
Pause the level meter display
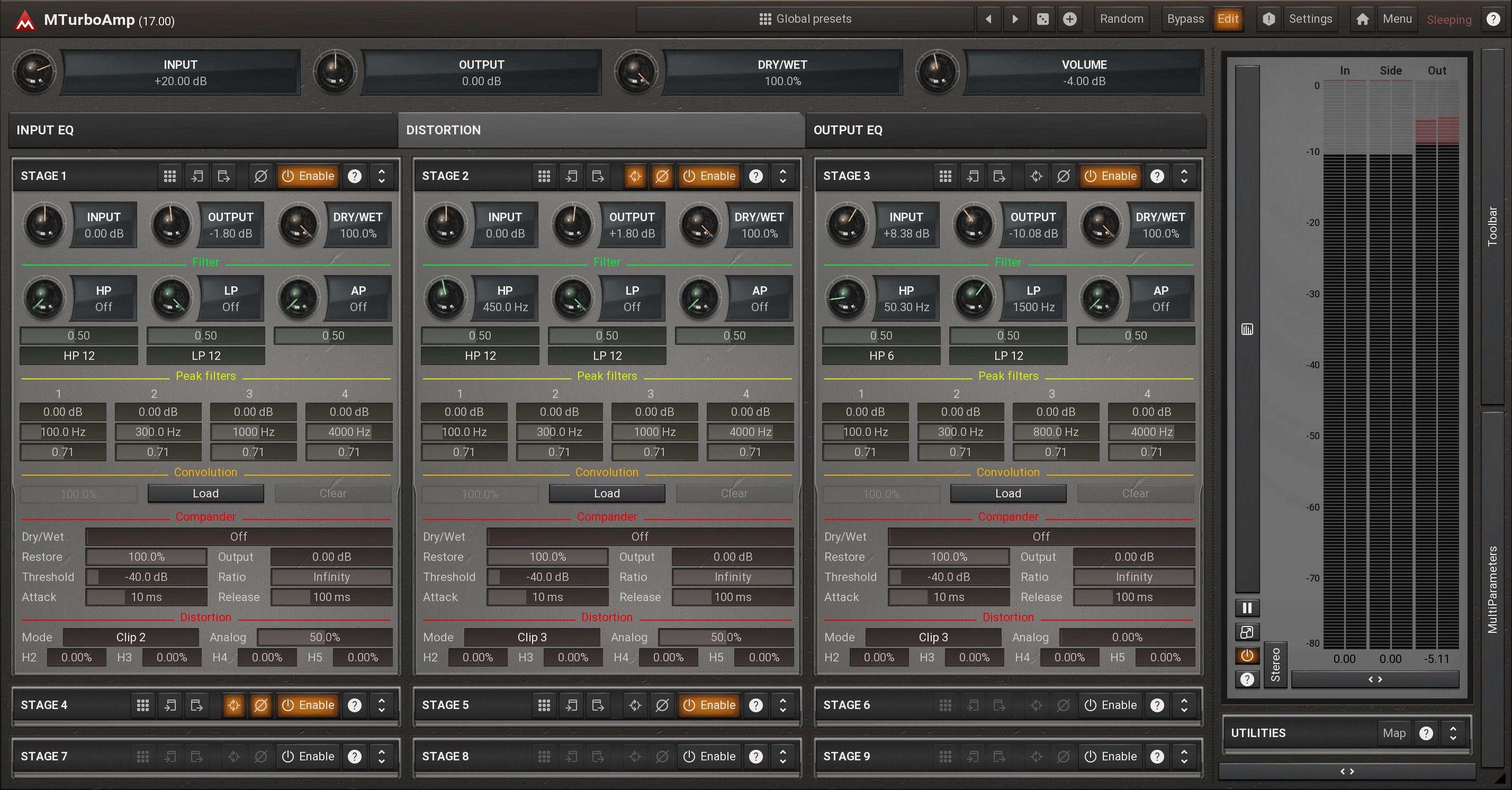point(1247,607)
